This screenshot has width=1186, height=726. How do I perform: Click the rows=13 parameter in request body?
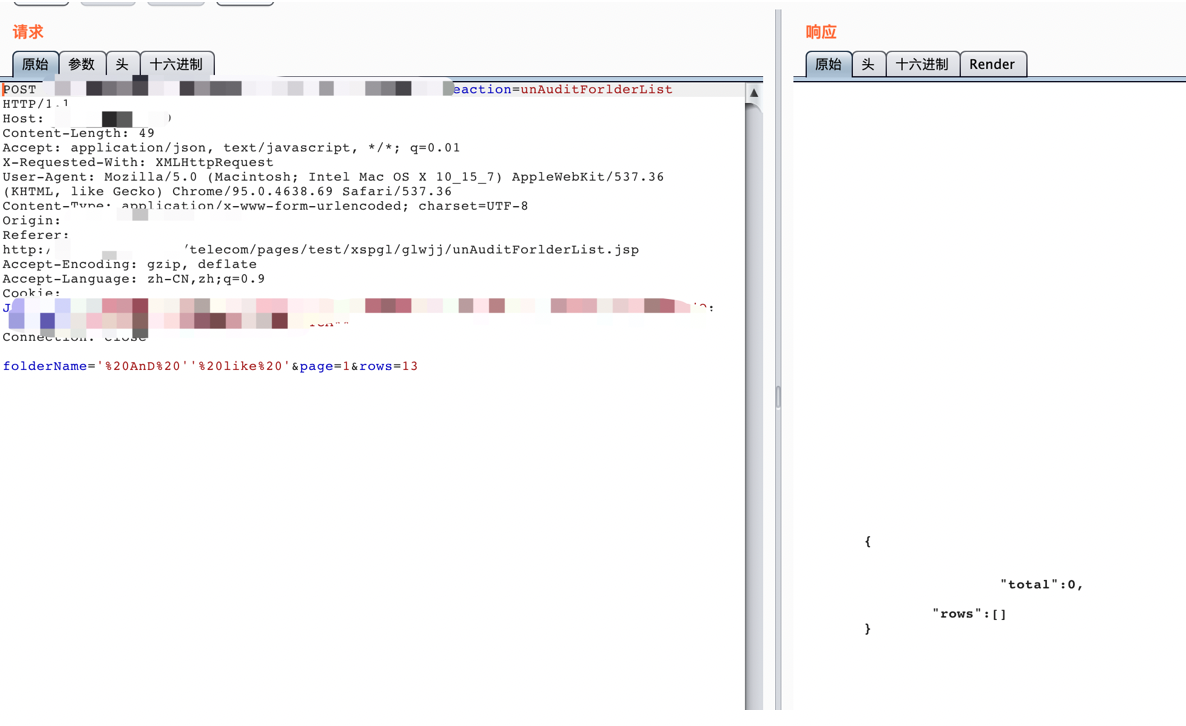(388, 366)
